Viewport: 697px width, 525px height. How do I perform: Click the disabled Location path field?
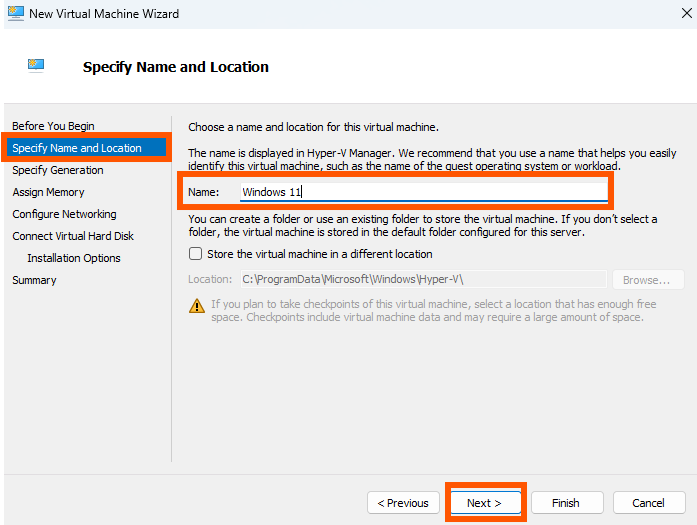pos(424,279)
